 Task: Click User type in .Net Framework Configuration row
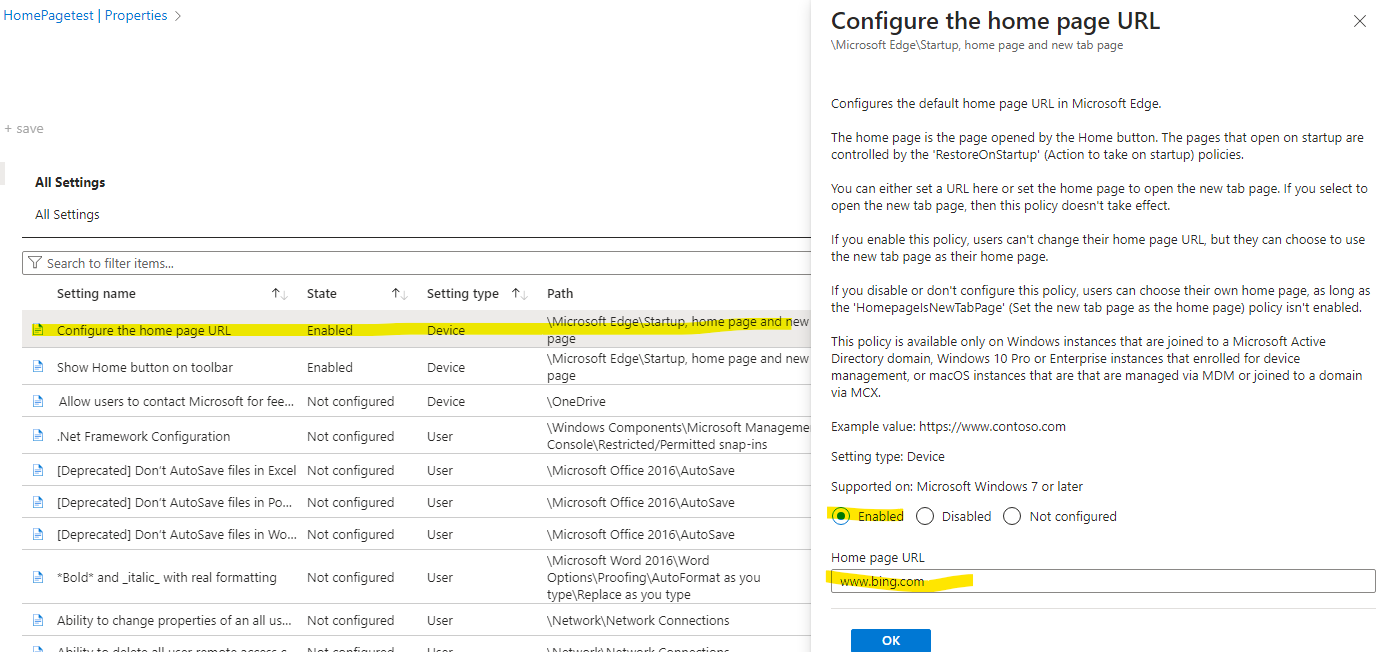pyautogui.click(x=440, y=436)
